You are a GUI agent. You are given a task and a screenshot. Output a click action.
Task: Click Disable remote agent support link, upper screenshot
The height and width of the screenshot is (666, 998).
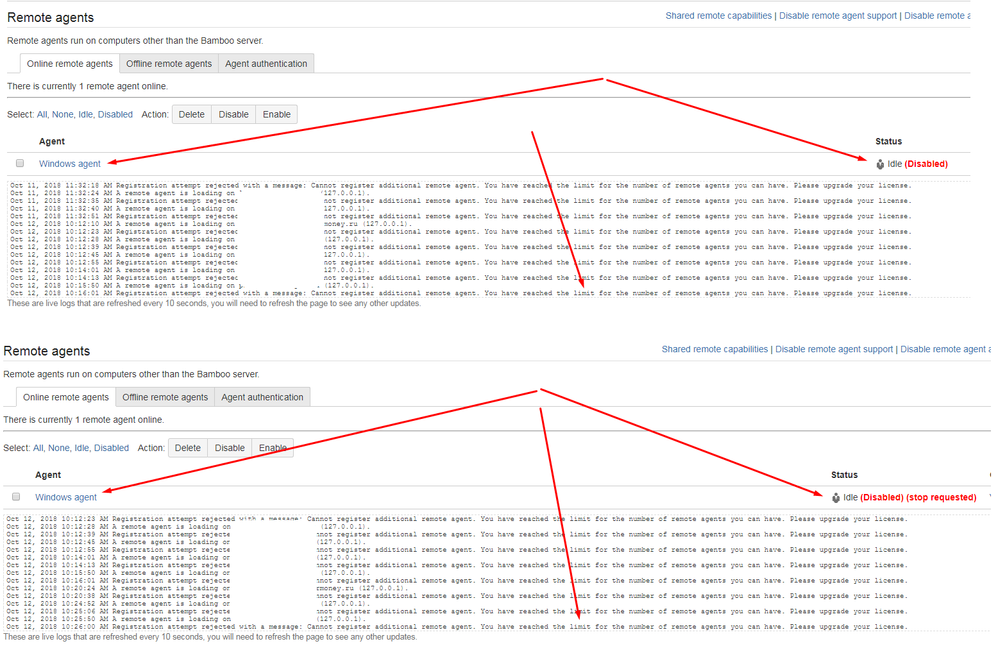pyautogui.click(x=838, y=16)
